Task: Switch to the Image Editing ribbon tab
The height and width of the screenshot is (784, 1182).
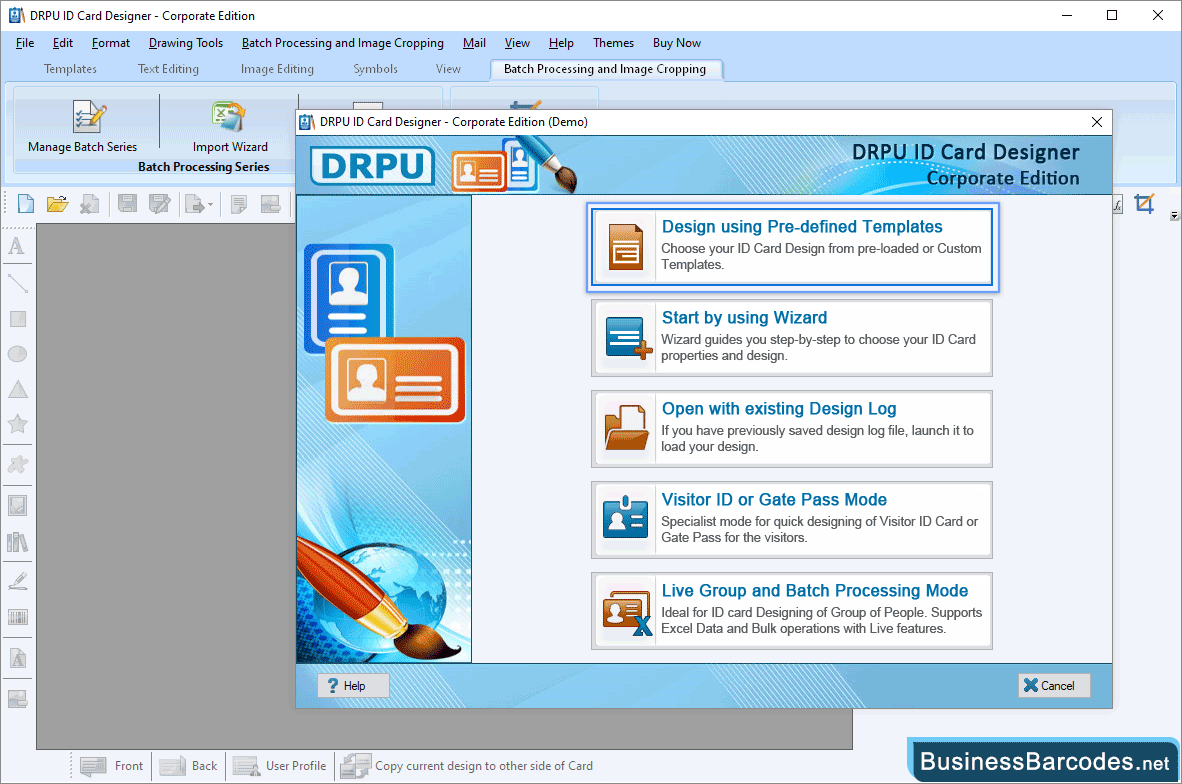Action: 277,69
